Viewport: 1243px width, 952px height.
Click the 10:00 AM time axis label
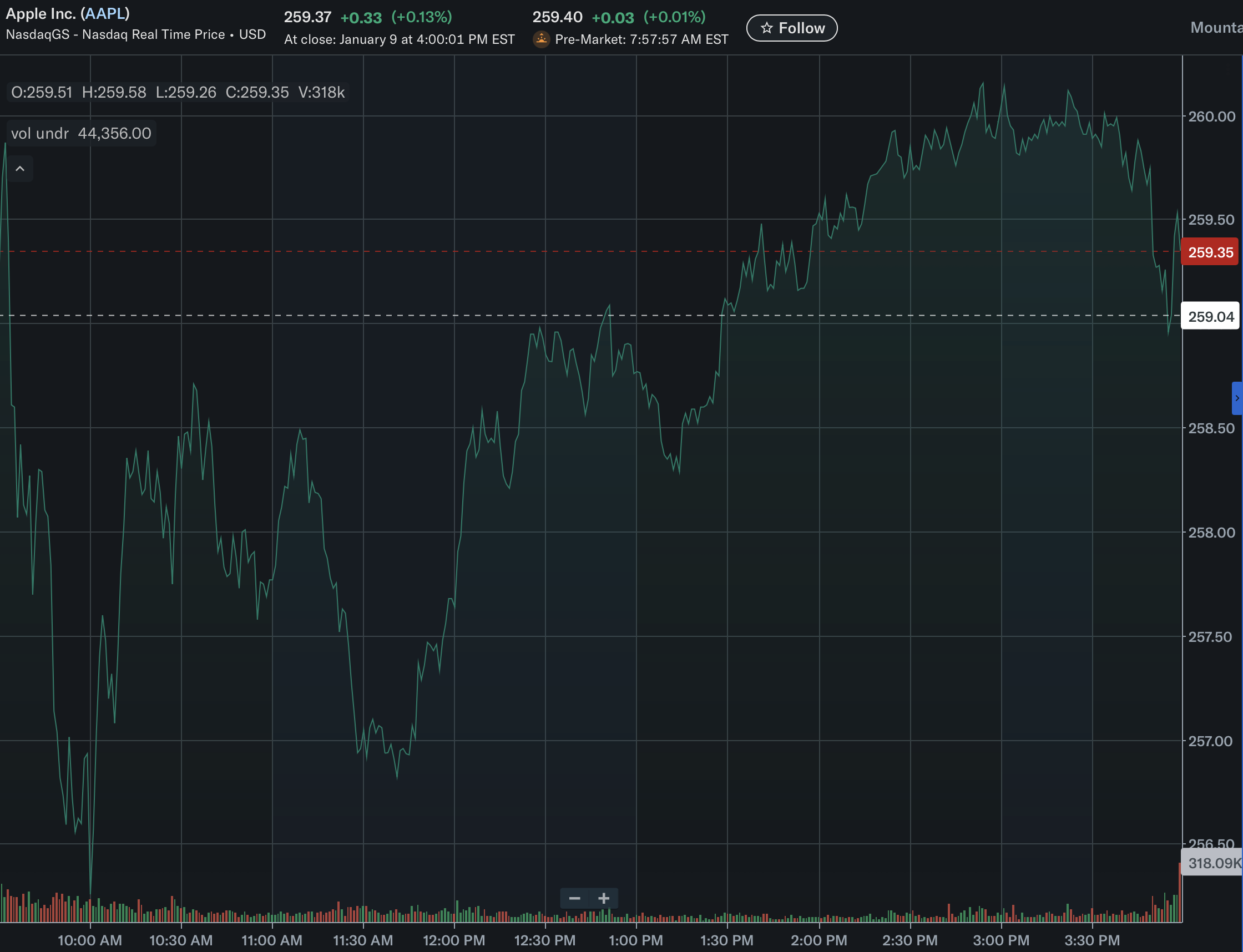(x=89, y=940)
